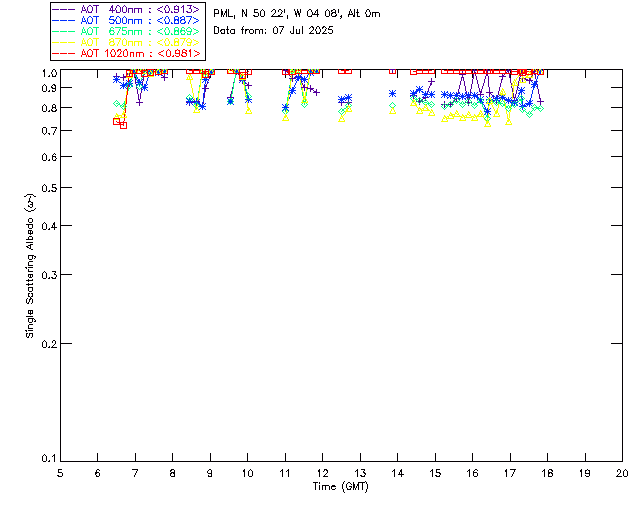The image size is (640, 512).
Task: Click the lowest yellow triangle near 16.4 hours
Action: tap(487, 124)
